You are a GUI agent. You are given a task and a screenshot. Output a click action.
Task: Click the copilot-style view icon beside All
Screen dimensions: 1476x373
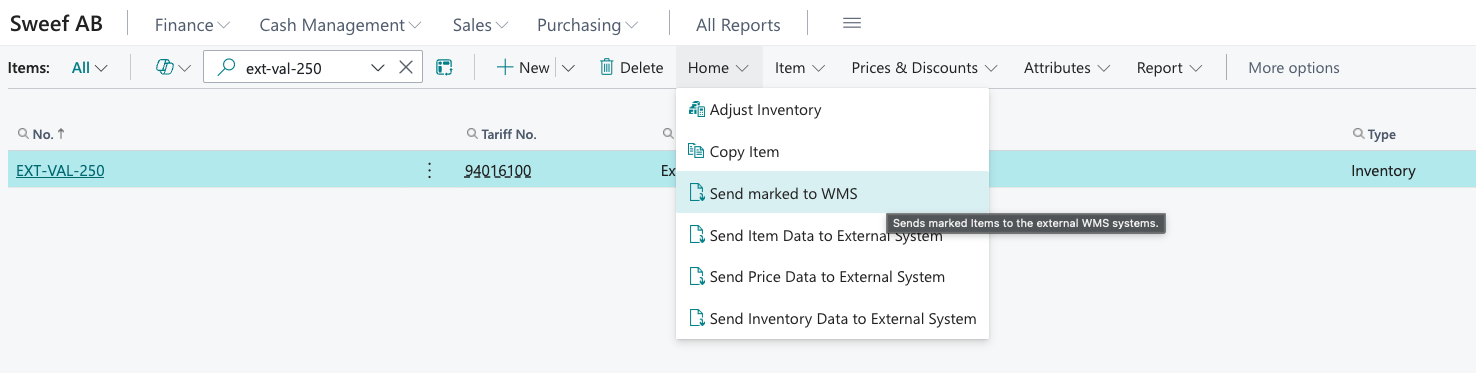pos(166,67)
